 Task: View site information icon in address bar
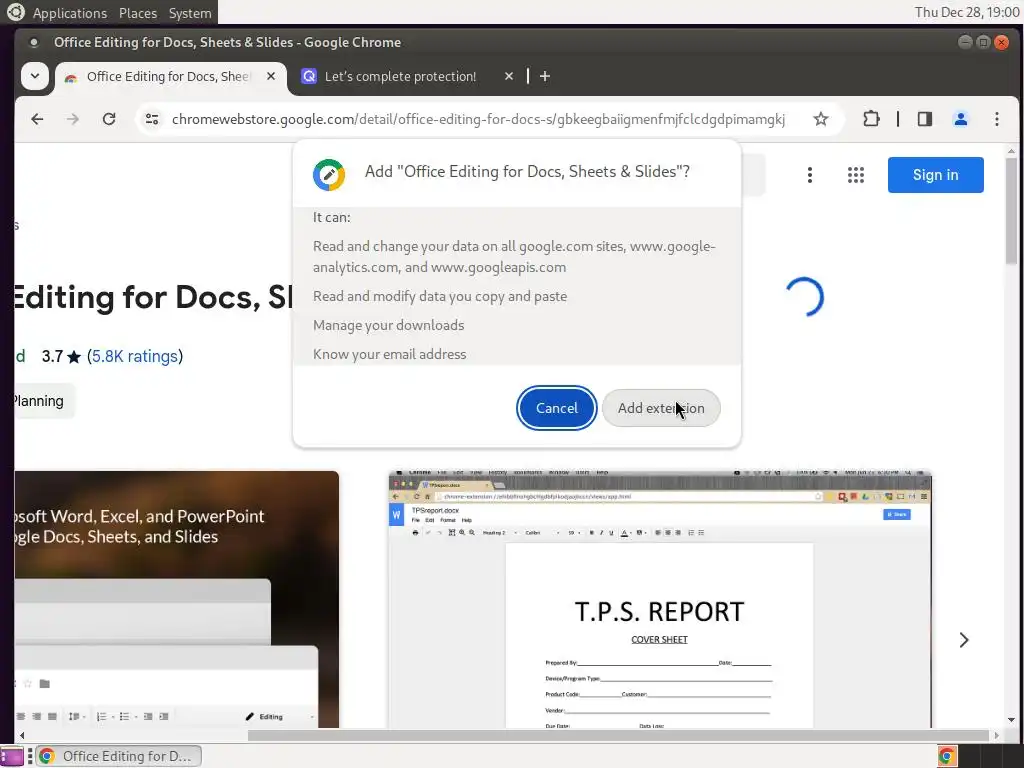pos(152,119)
